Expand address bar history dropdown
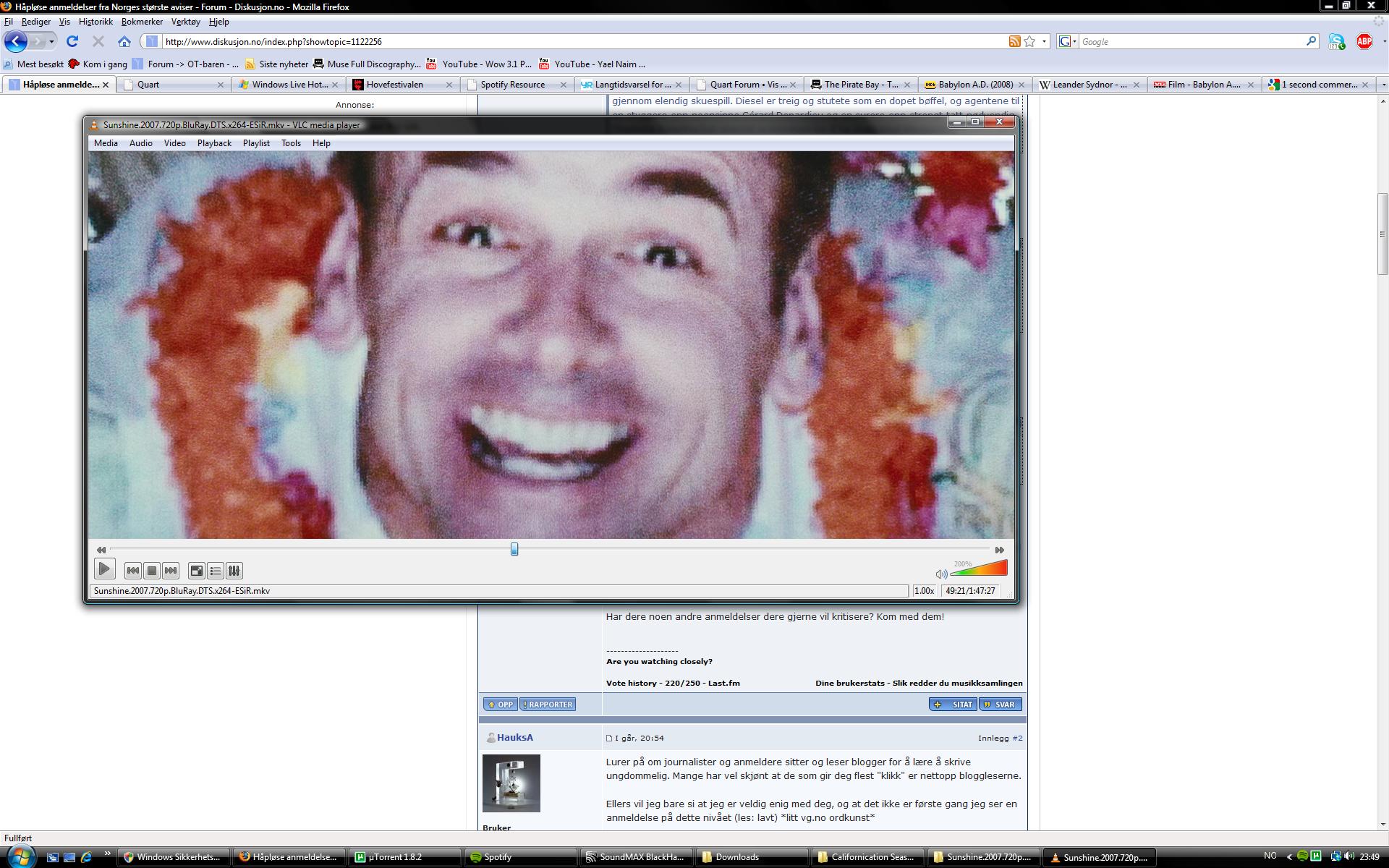The height and width of the screenshot is (868, 1389). [1044, 41]
